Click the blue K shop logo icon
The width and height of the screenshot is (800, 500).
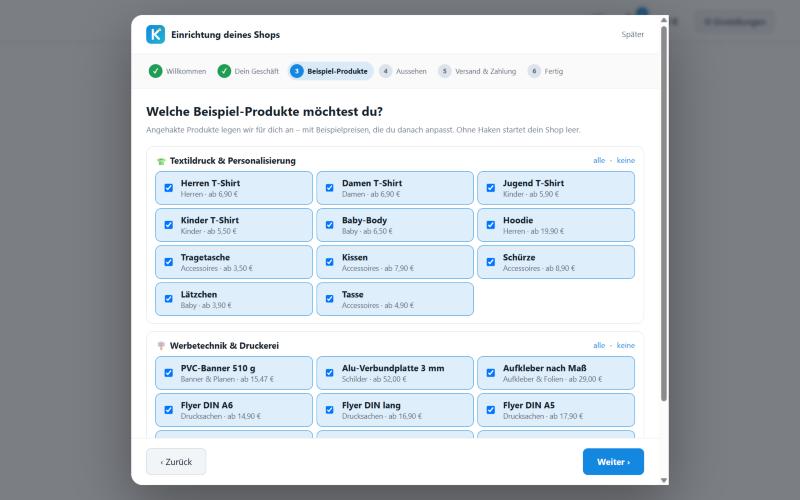[x=156, y=35]
